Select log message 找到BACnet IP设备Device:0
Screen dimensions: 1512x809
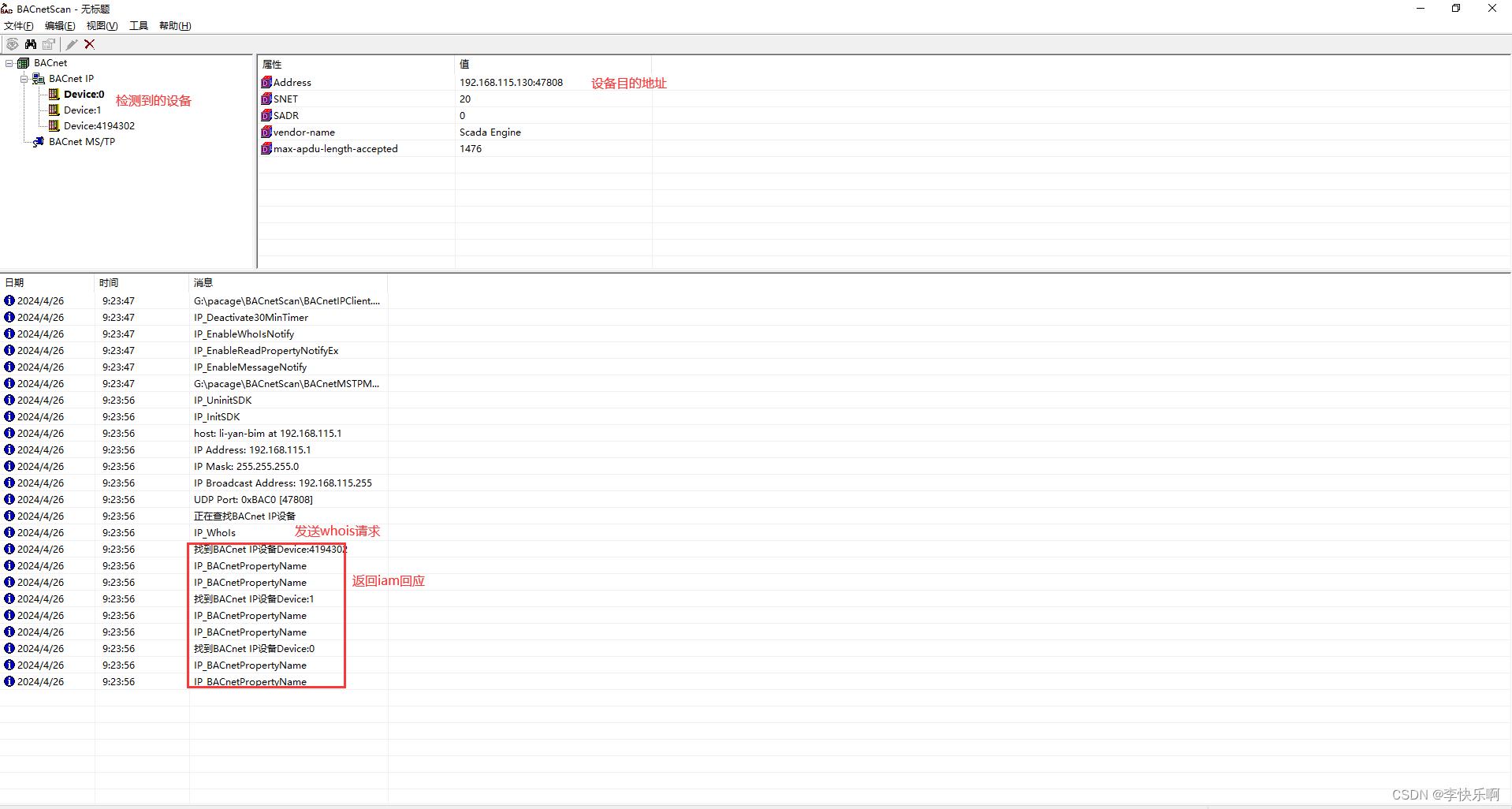click(254, 648)
